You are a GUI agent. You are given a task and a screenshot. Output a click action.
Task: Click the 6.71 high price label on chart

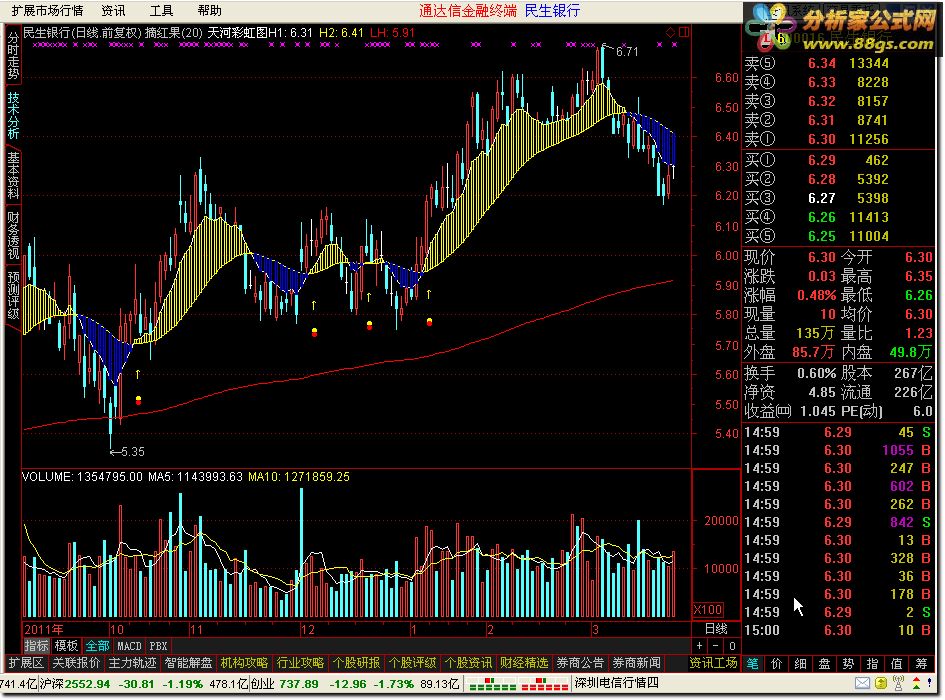[627, 52]
